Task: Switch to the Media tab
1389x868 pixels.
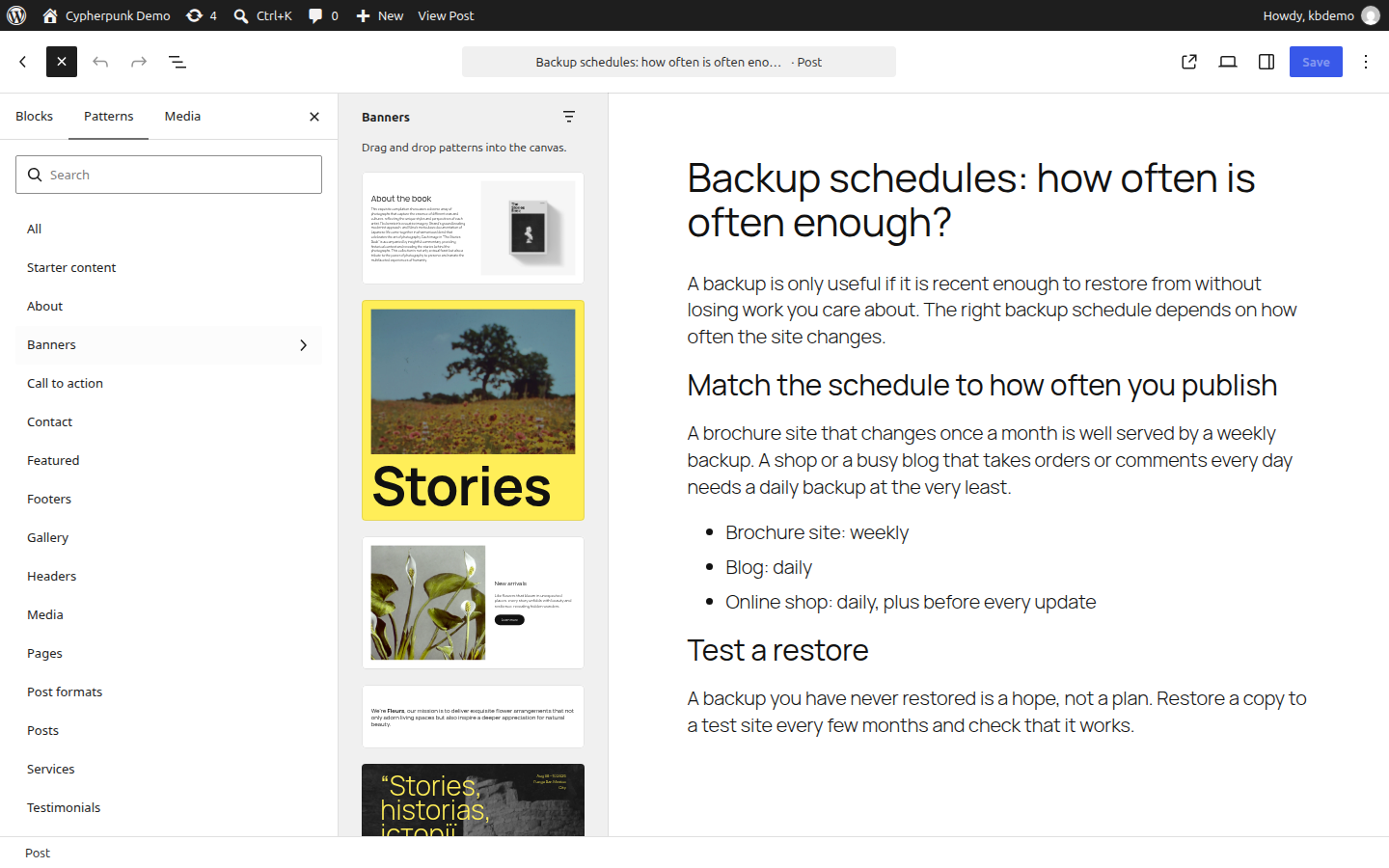Action: coord(182,116)
